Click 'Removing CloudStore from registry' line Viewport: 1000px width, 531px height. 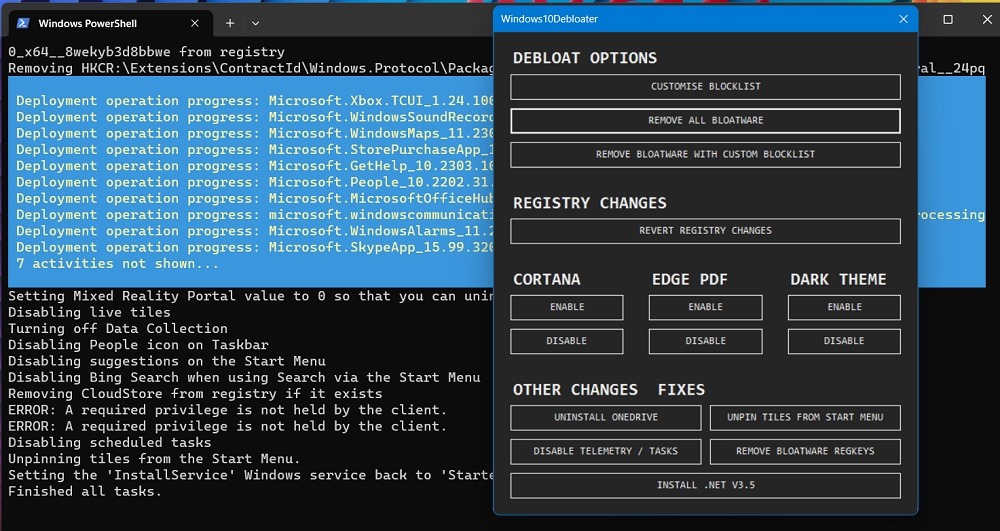pos(195,394)
